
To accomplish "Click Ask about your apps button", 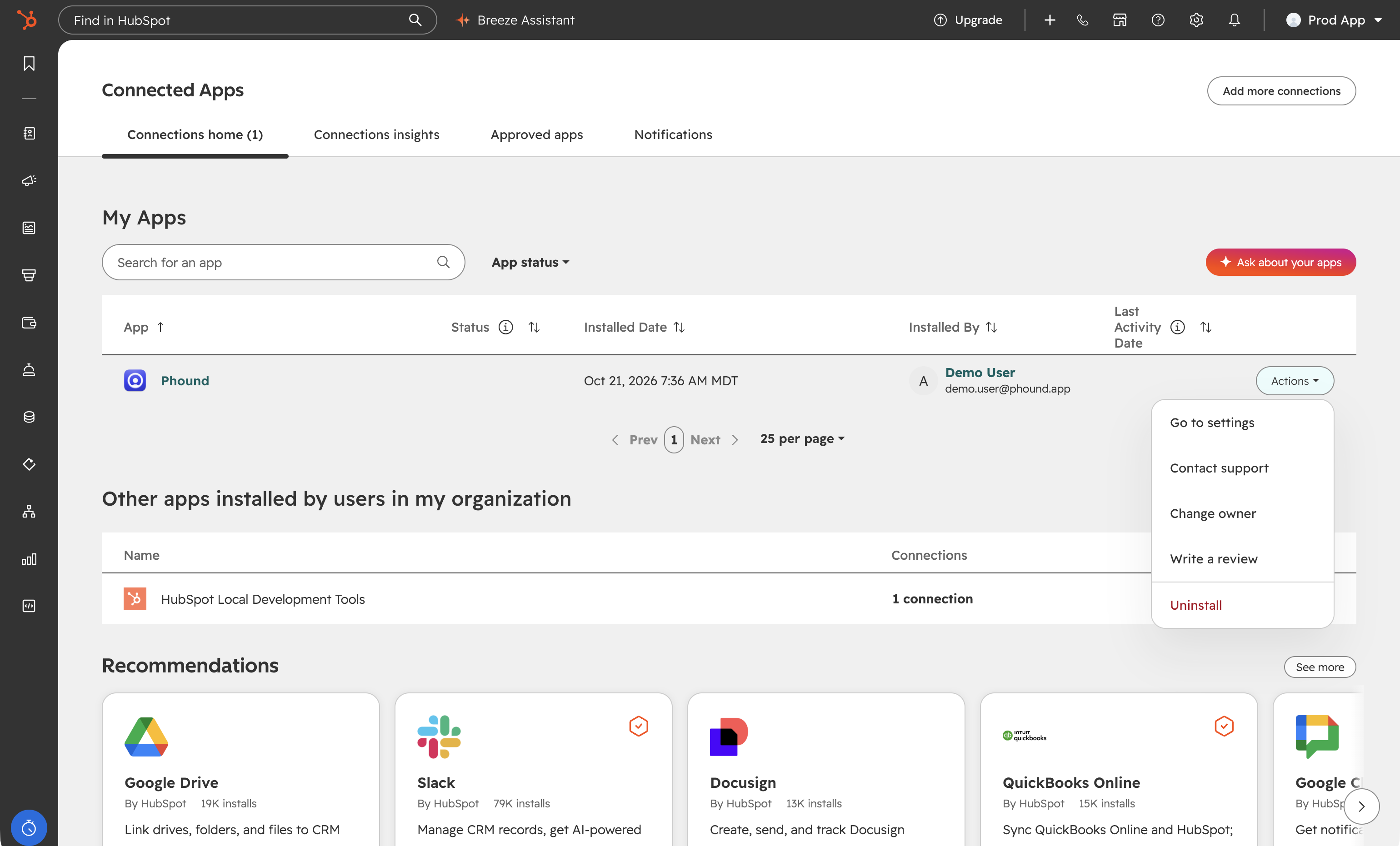I will (1280, 262).
